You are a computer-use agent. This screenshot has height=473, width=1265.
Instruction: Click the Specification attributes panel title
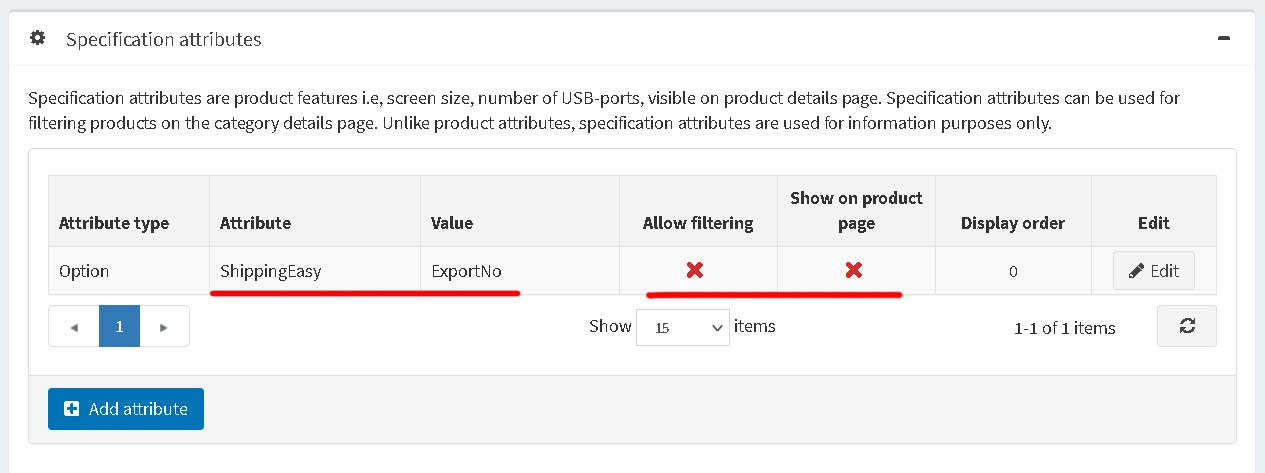point(164,39)
